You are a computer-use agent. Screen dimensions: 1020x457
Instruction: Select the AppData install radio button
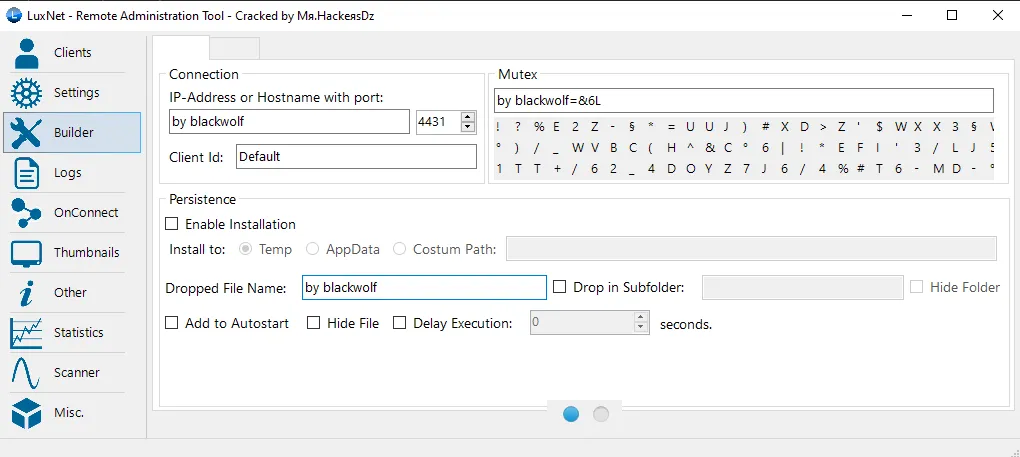click(313, 249)
